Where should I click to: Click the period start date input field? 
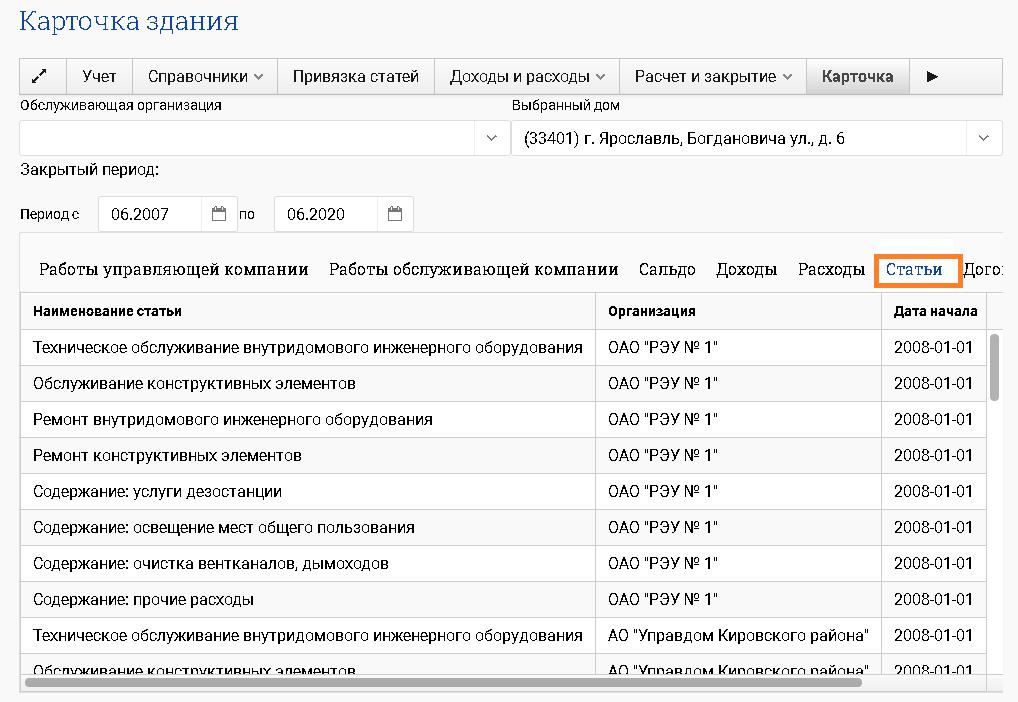point(150,214)
